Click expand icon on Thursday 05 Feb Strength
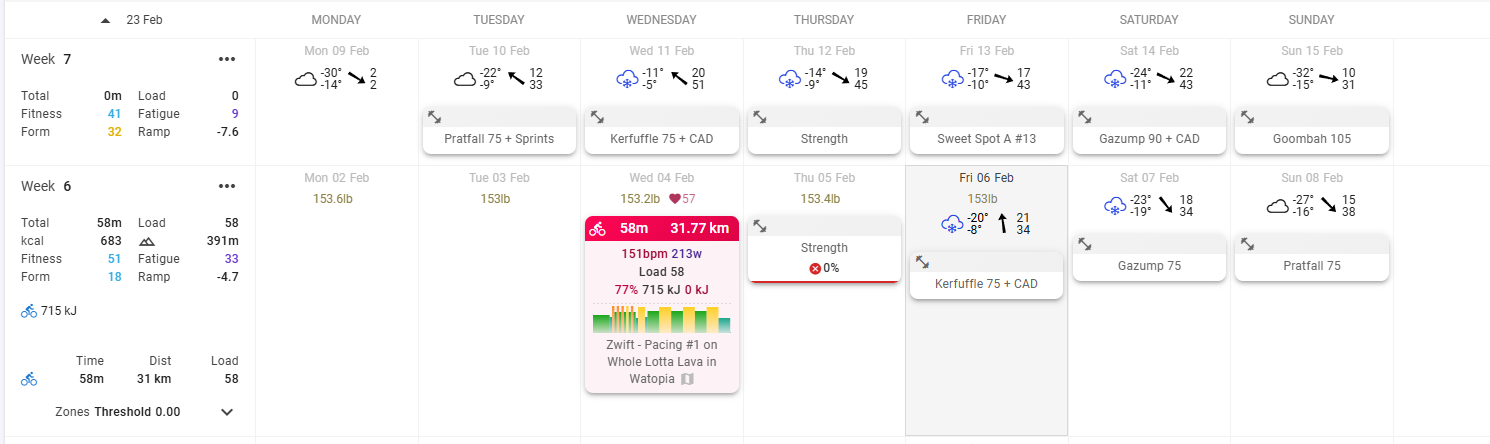This screenshot has width=1490, height=444. click(x=760, y=227)
